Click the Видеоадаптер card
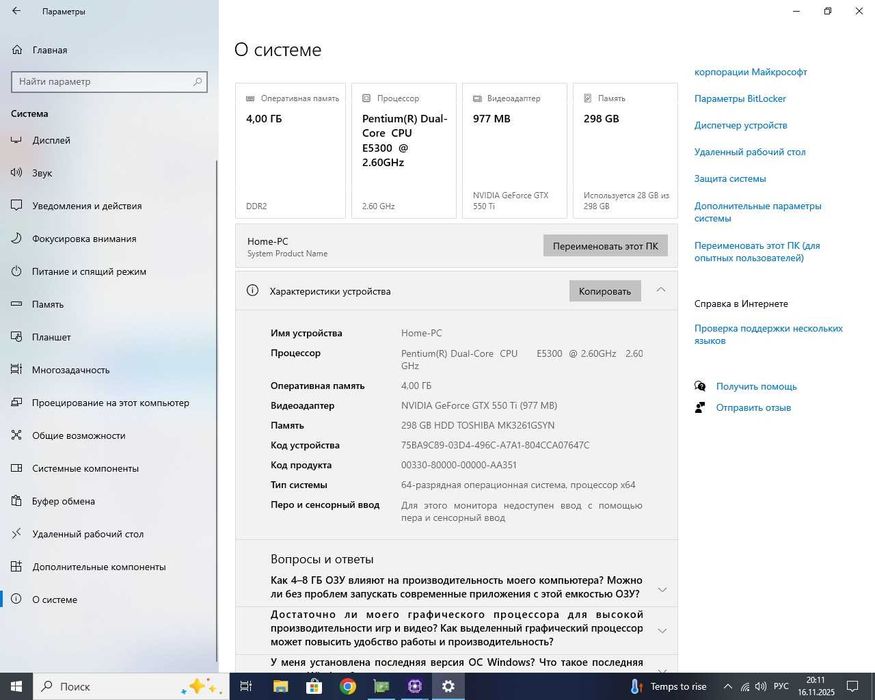 click(x=515, y=151)
